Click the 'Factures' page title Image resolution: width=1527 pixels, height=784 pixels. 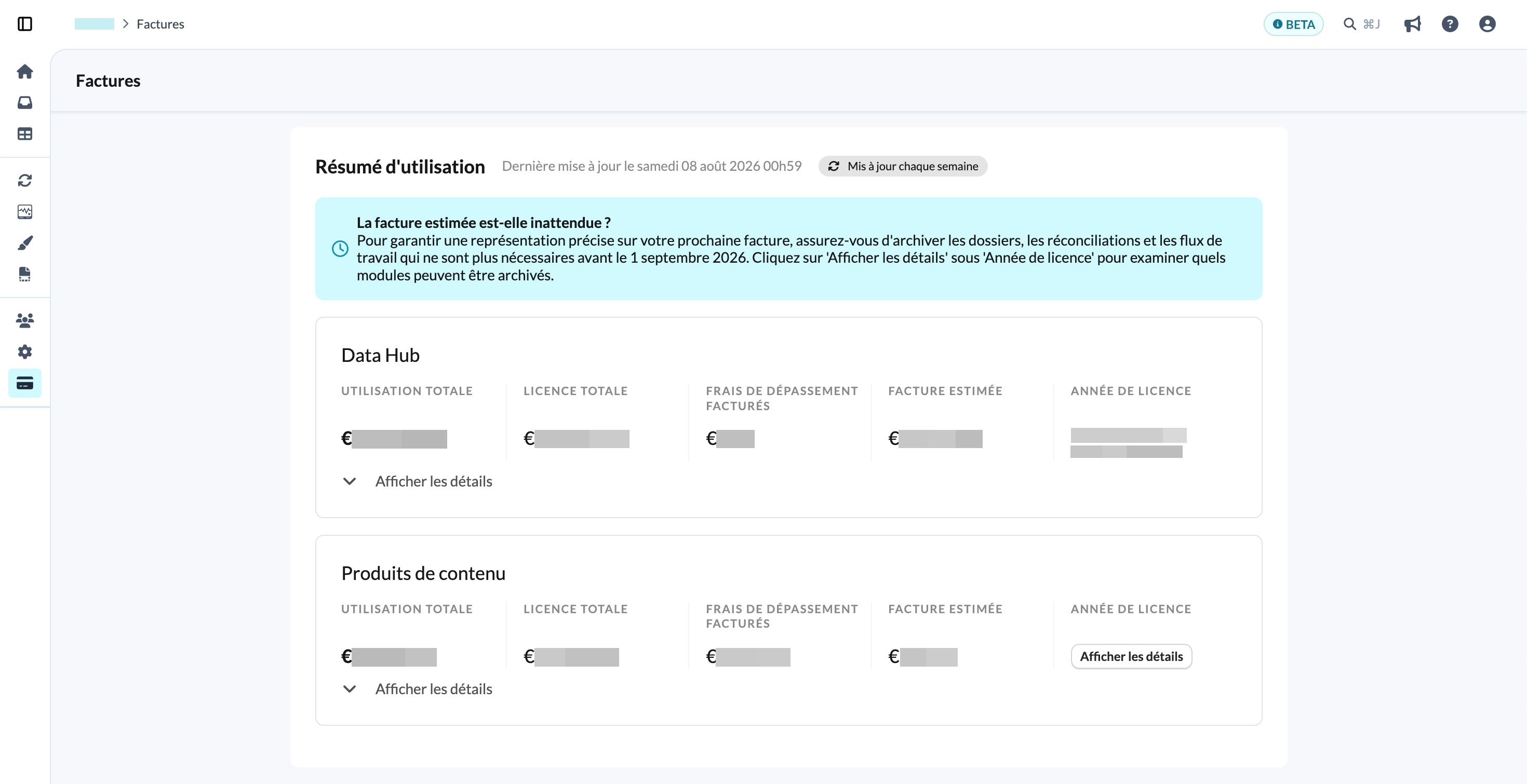(108, 81)
